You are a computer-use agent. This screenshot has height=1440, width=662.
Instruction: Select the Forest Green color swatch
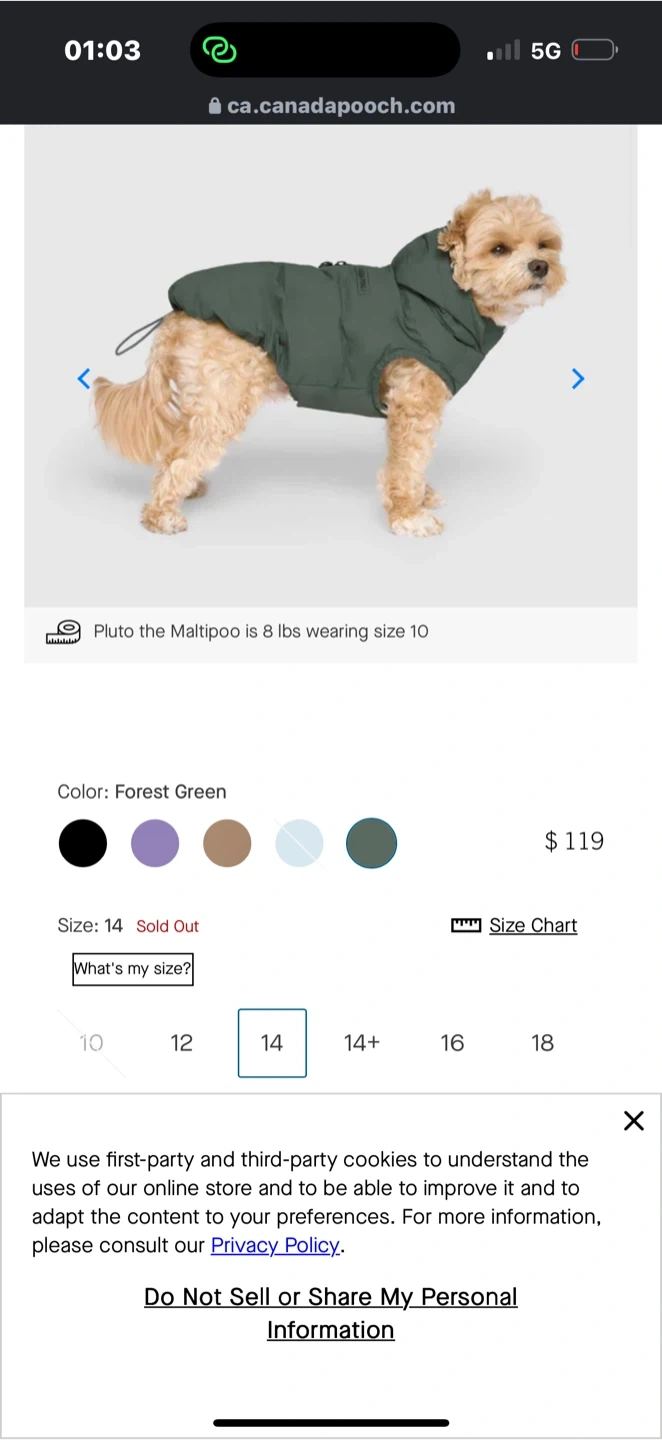click(x=371, y=843)
